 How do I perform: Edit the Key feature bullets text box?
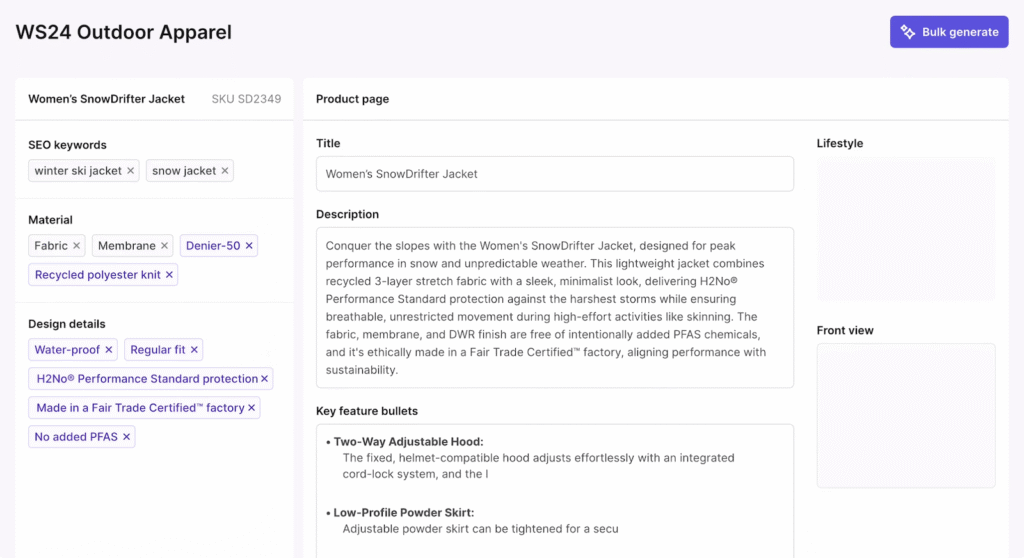tap(554, 490)
